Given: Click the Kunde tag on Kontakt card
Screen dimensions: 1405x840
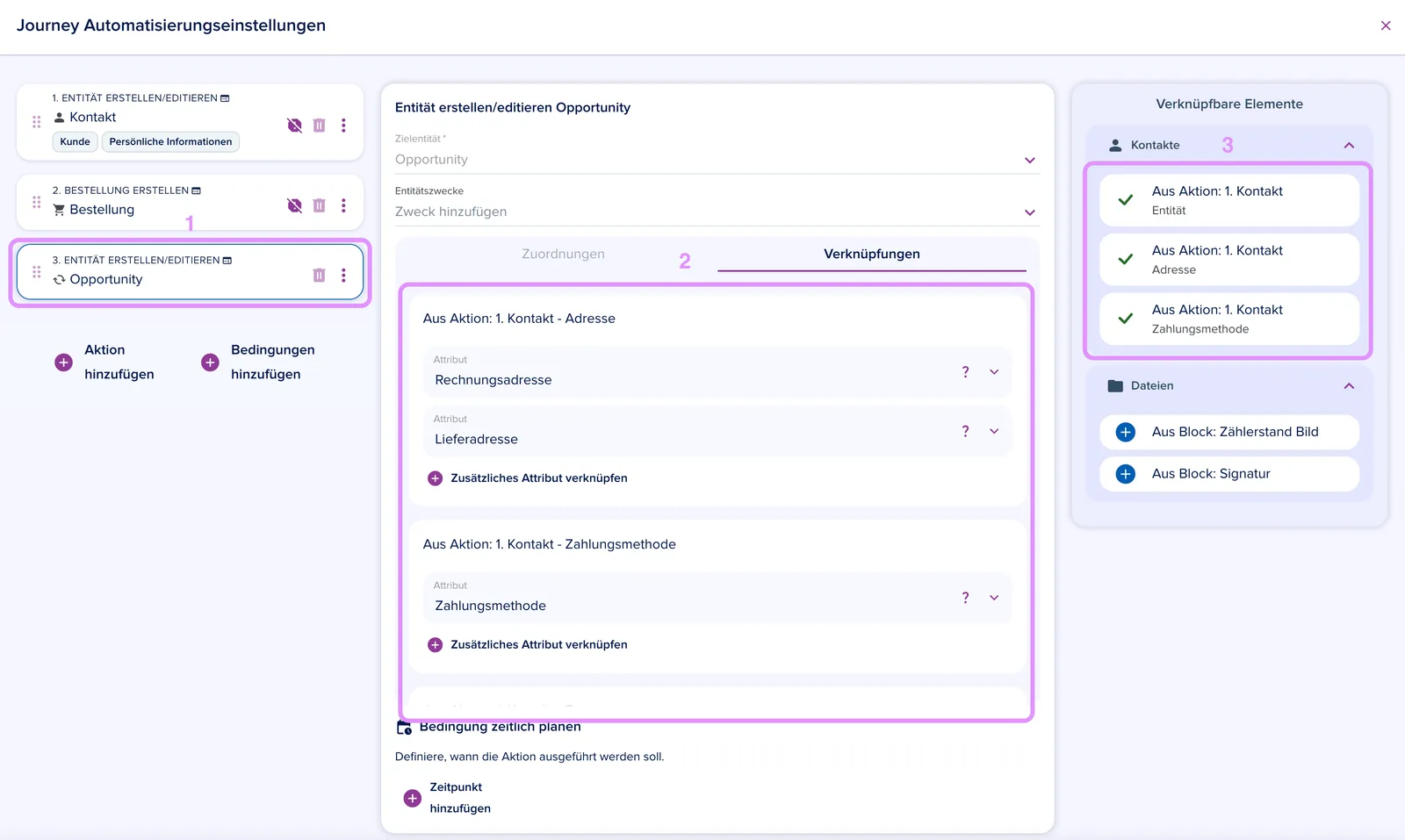Looking at the screenshot, I should point(76,142).
